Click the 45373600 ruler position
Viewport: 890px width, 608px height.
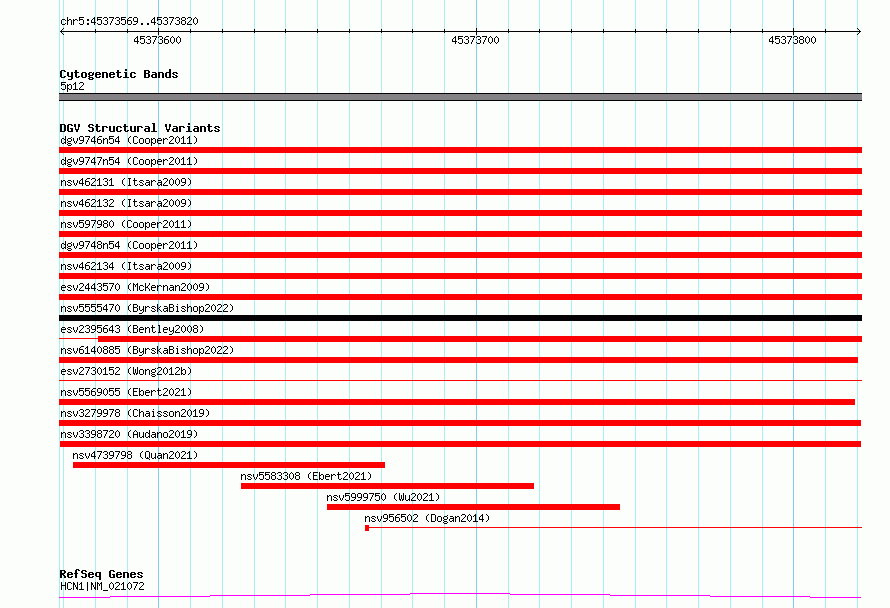click(157, 40)
